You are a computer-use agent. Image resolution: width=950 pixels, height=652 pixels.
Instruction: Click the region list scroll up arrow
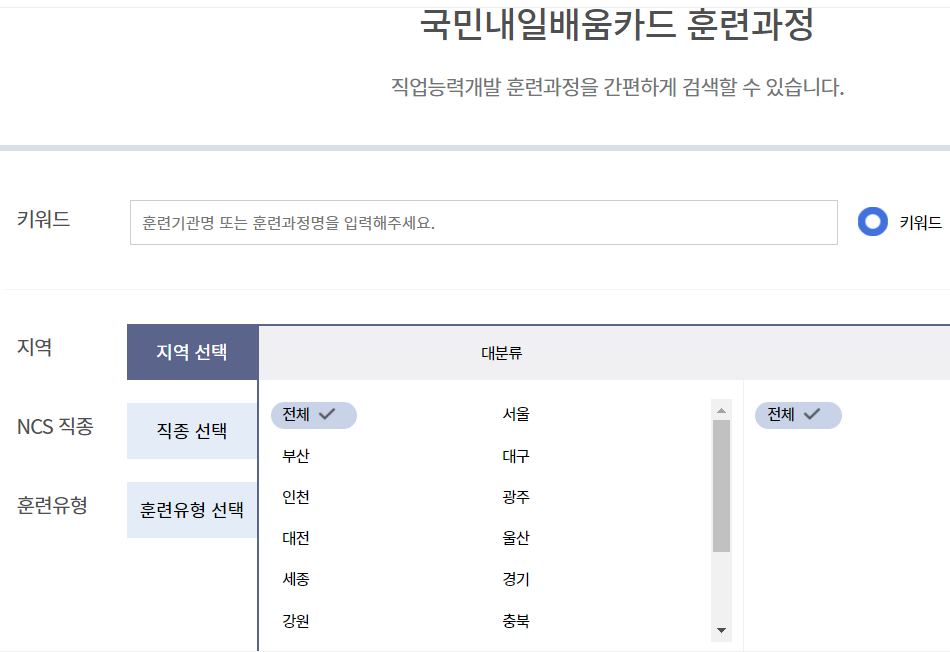click(721, 410)
